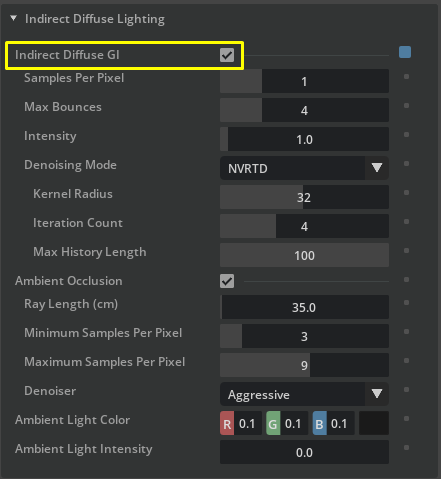
Task: Click the Intensity value field
Action: click(x=304, y=139)
